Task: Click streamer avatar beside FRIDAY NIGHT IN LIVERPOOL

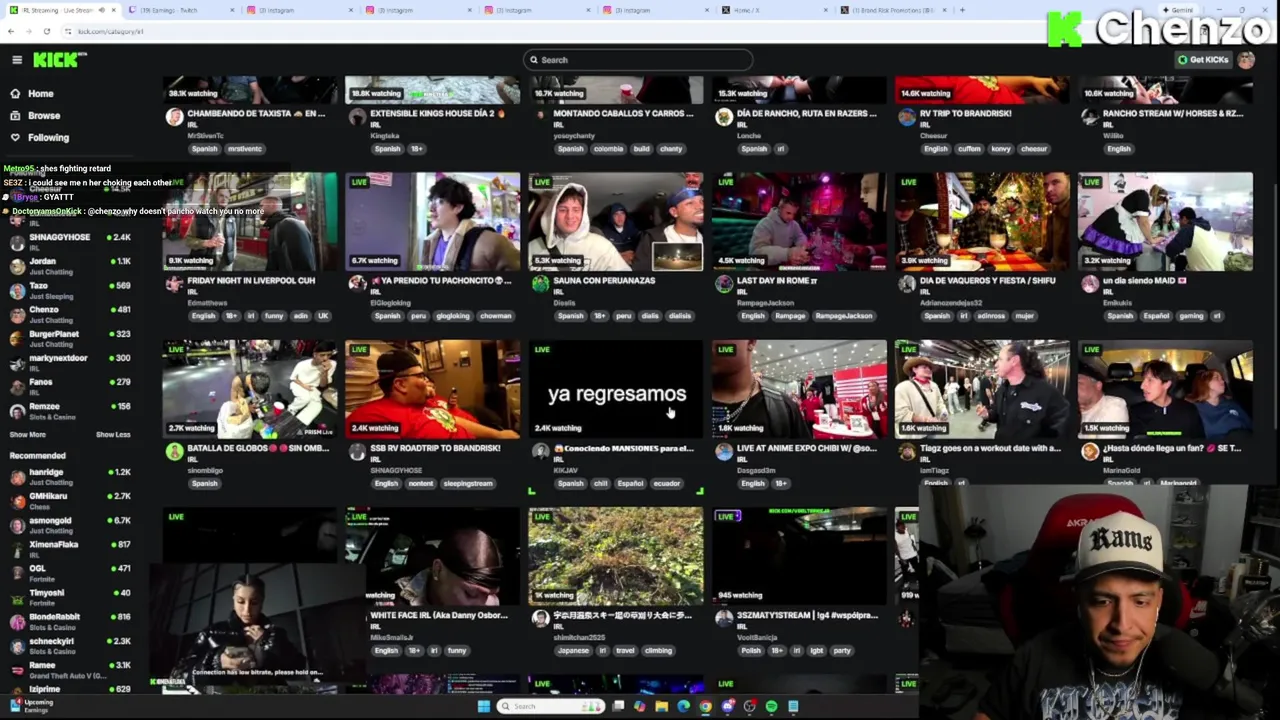Action: coord(175,284)
